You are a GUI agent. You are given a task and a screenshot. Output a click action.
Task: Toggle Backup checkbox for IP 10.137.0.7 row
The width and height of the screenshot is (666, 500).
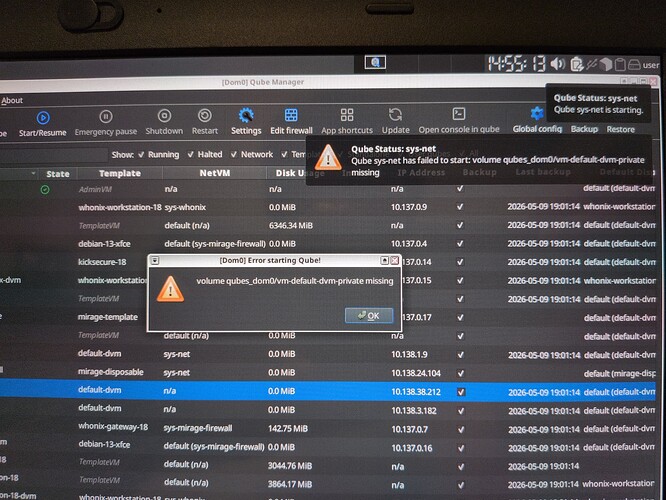tap(461, 429)
